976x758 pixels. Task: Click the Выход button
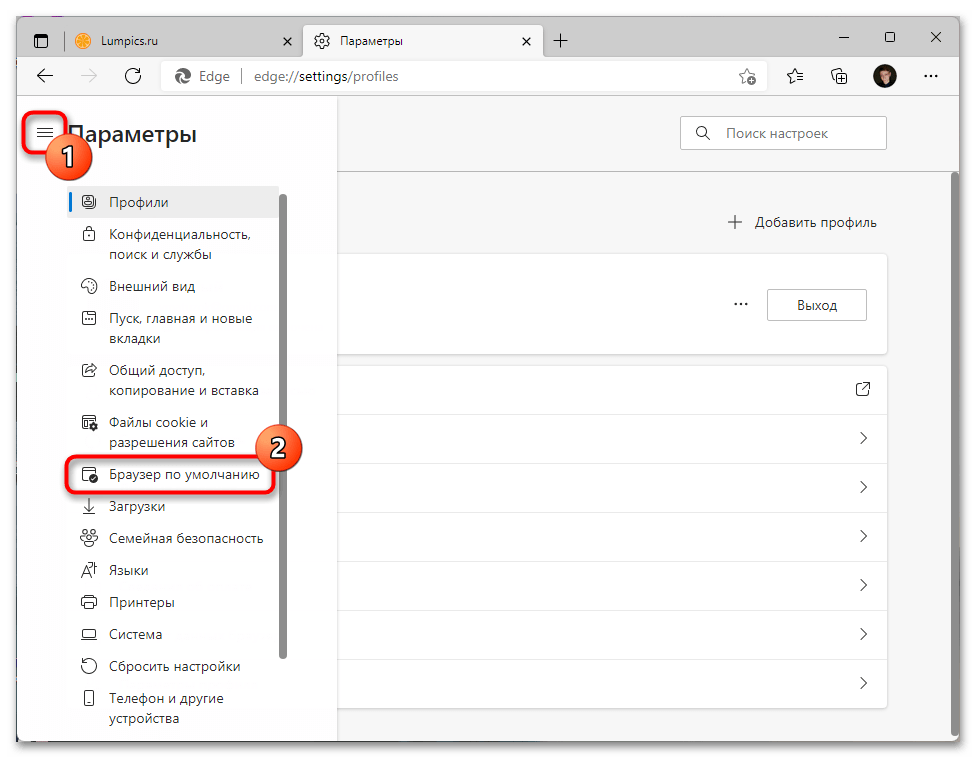(x=816, y=305)
